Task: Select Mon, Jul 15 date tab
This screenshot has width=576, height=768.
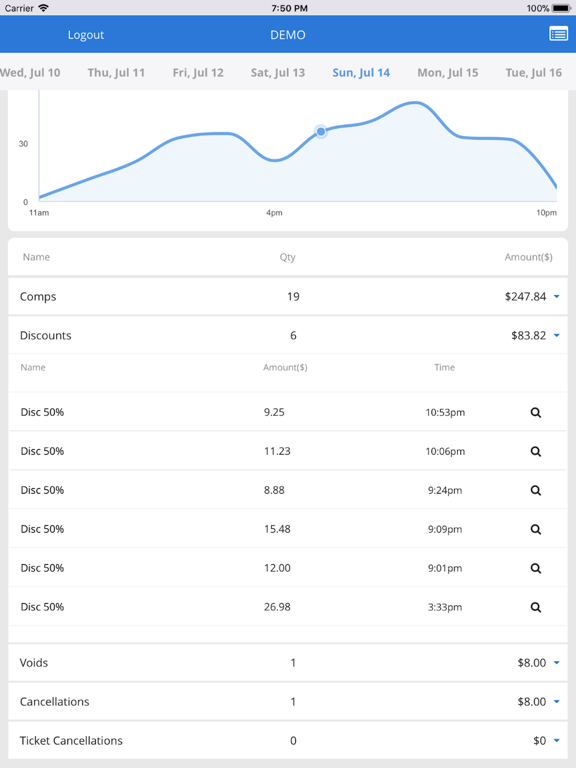Action: (448, 72)
